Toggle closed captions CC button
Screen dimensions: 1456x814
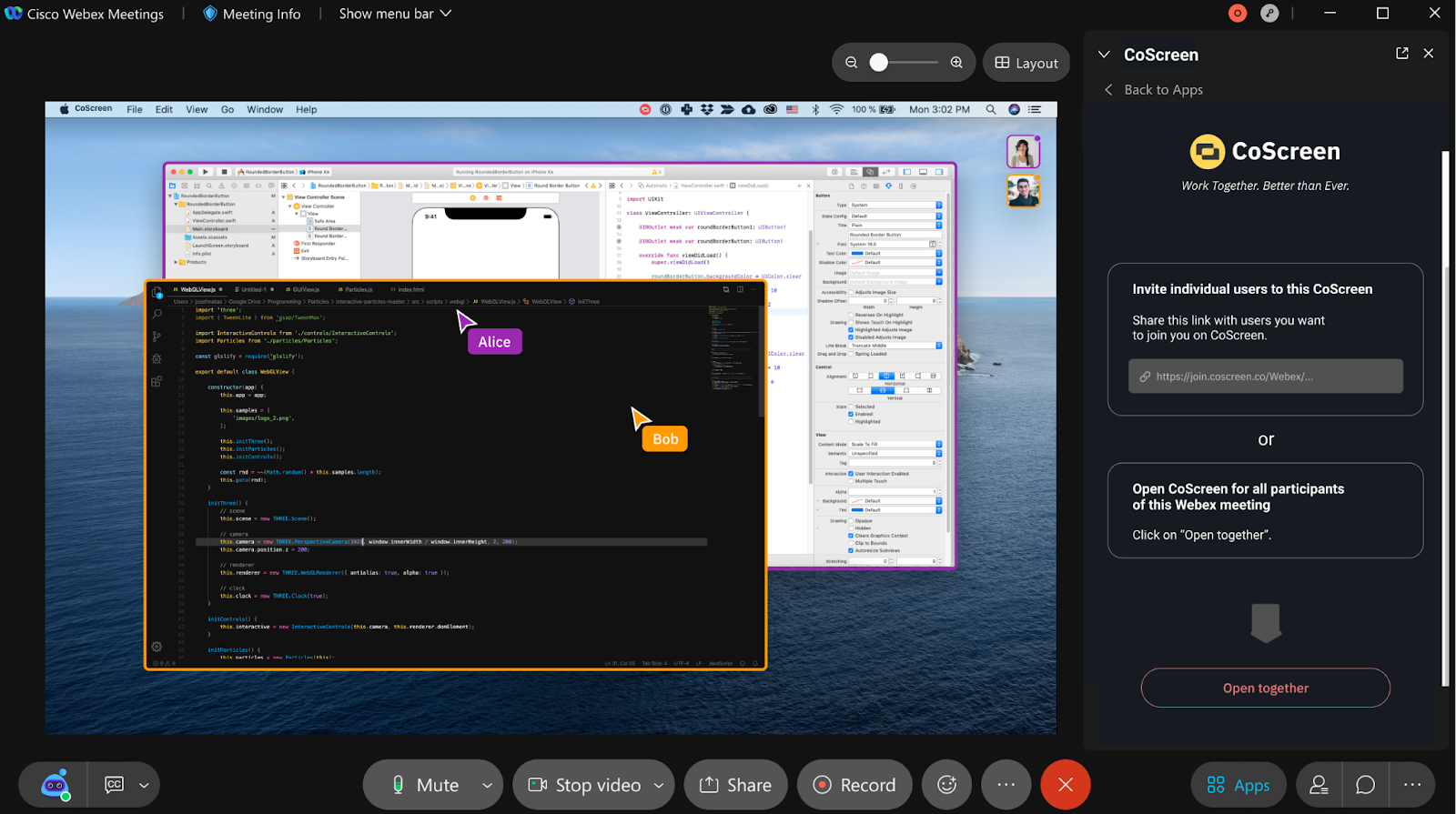tap(114, 785)
